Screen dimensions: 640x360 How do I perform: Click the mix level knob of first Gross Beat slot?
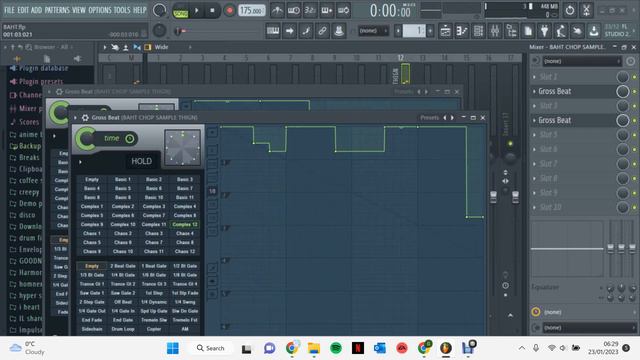(x=622, y=91)
